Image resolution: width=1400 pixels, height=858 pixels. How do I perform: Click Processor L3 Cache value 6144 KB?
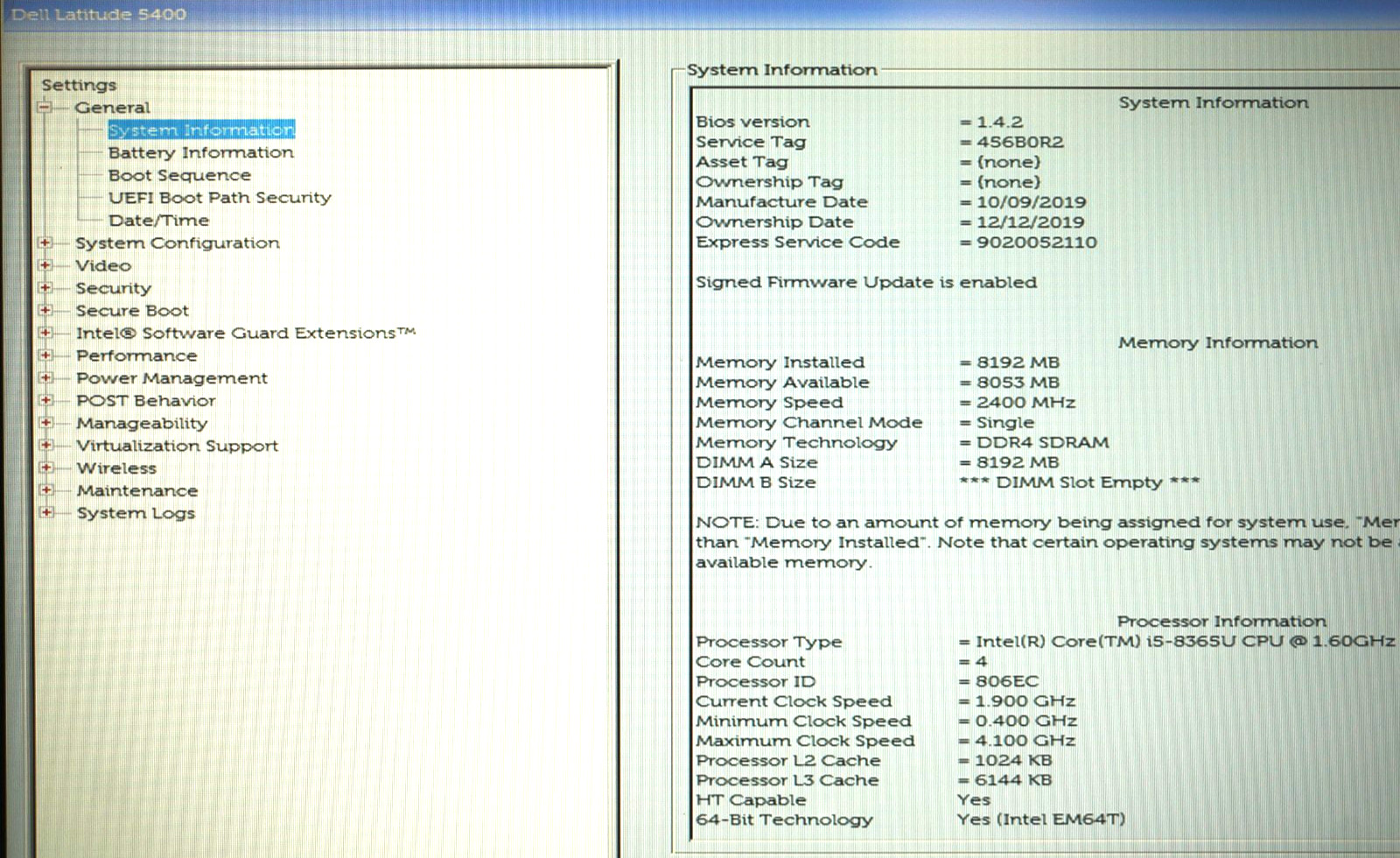tap(1013, 780)
